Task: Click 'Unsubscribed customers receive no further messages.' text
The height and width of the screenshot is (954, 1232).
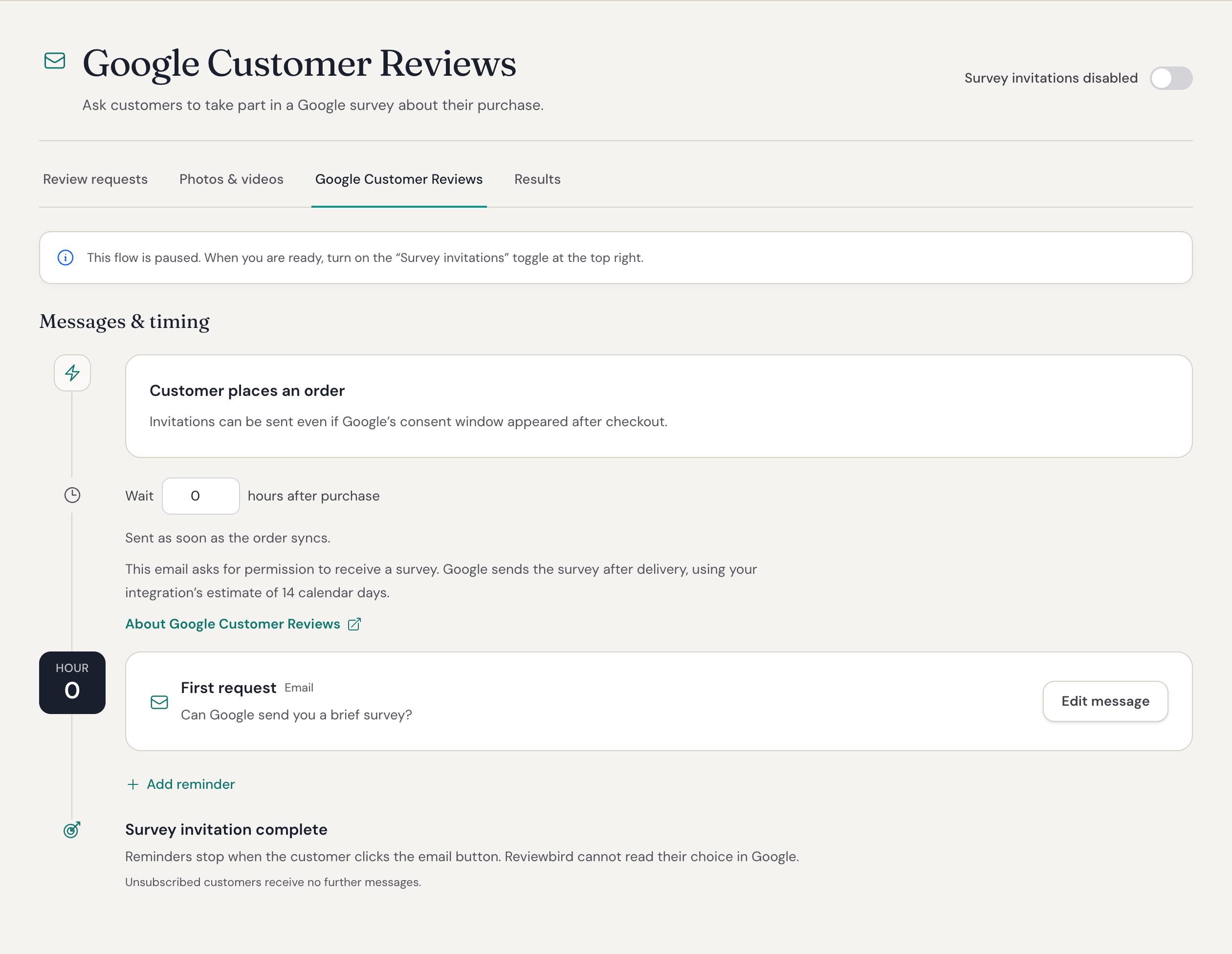Action: point(273,882)
